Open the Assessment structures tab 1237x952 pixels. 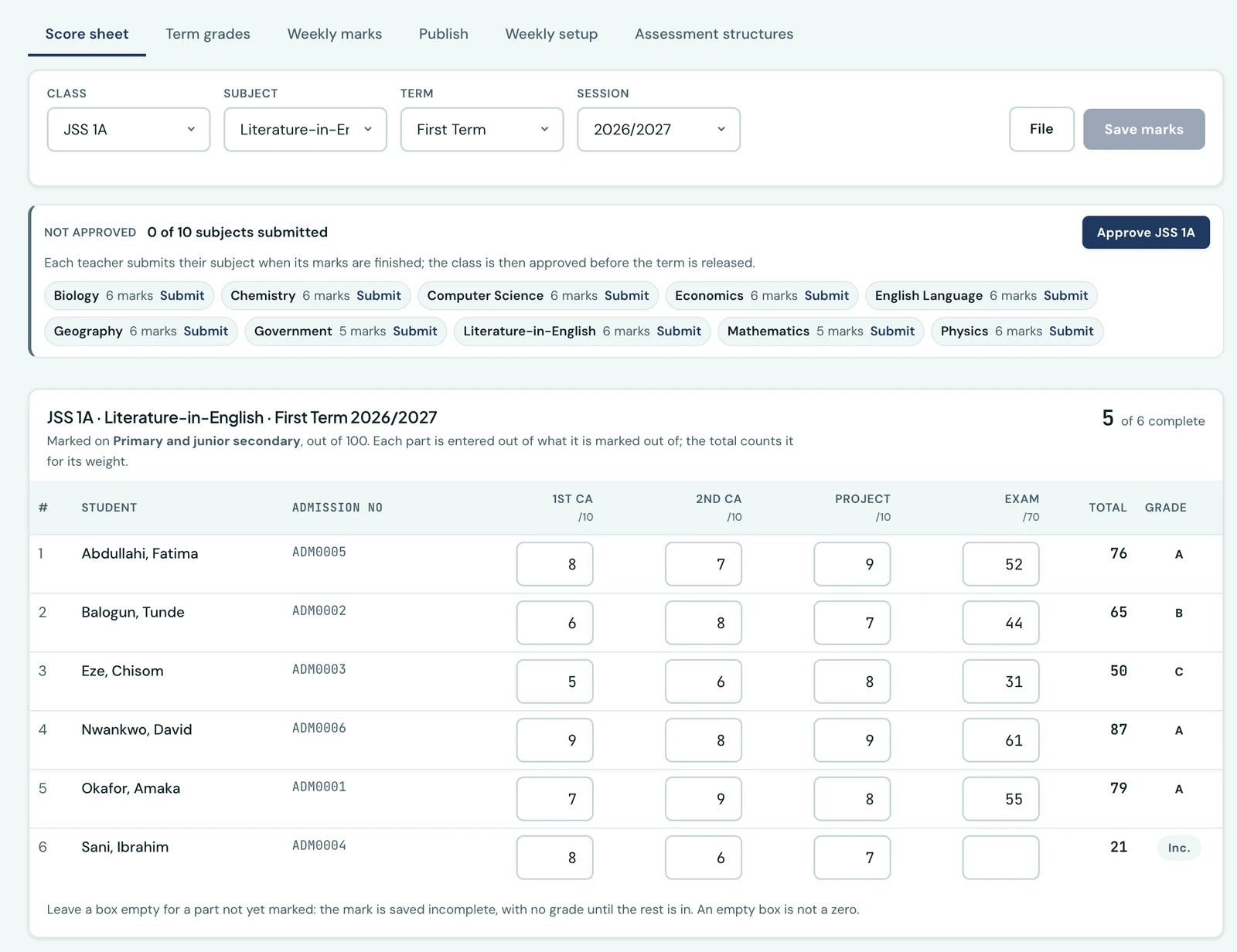[x=714, y=34]
